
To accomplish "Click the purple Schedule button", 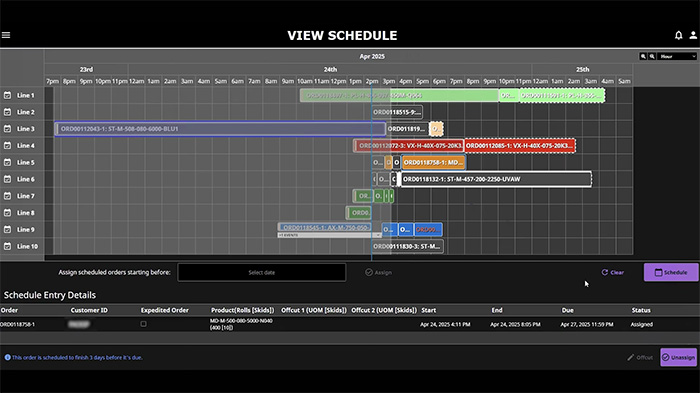I will pyautogui.click(x=671, y=272).
